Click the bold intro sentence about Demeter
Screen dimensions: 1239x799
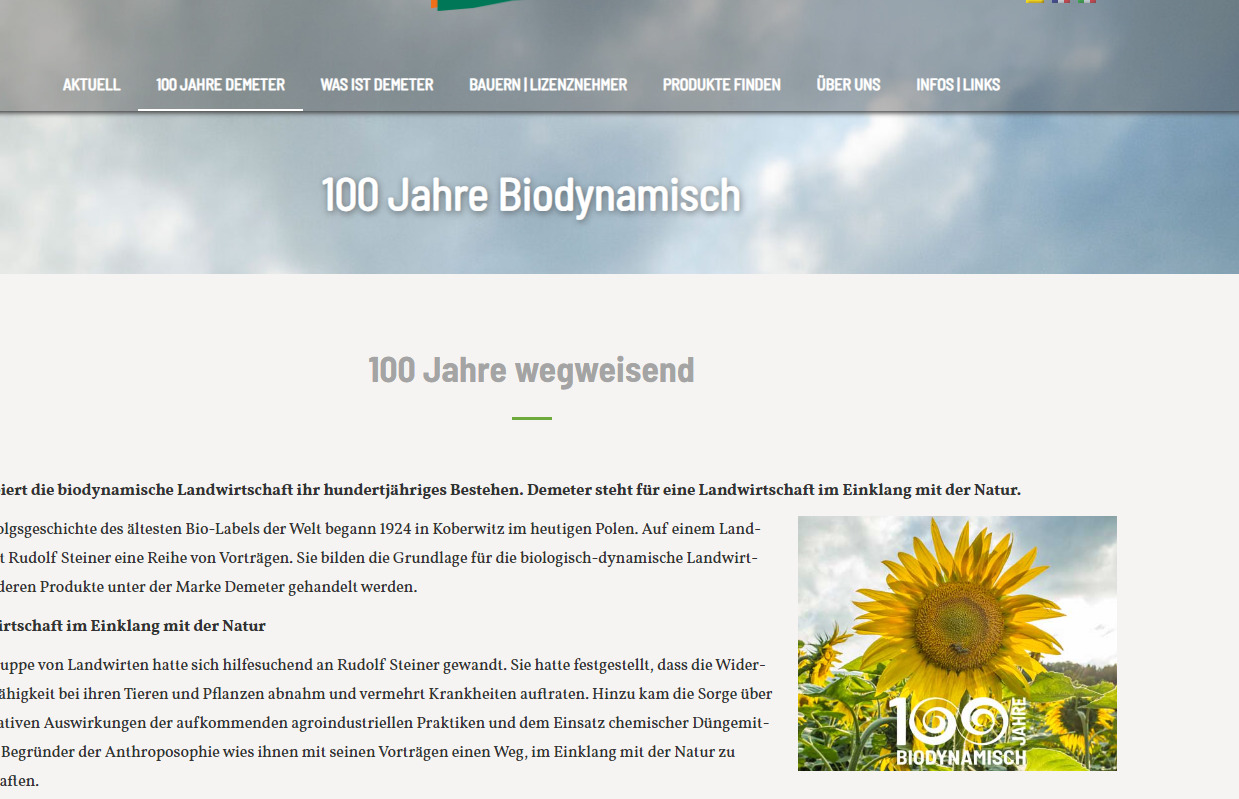pyautogui.click(x=510, y=490)
